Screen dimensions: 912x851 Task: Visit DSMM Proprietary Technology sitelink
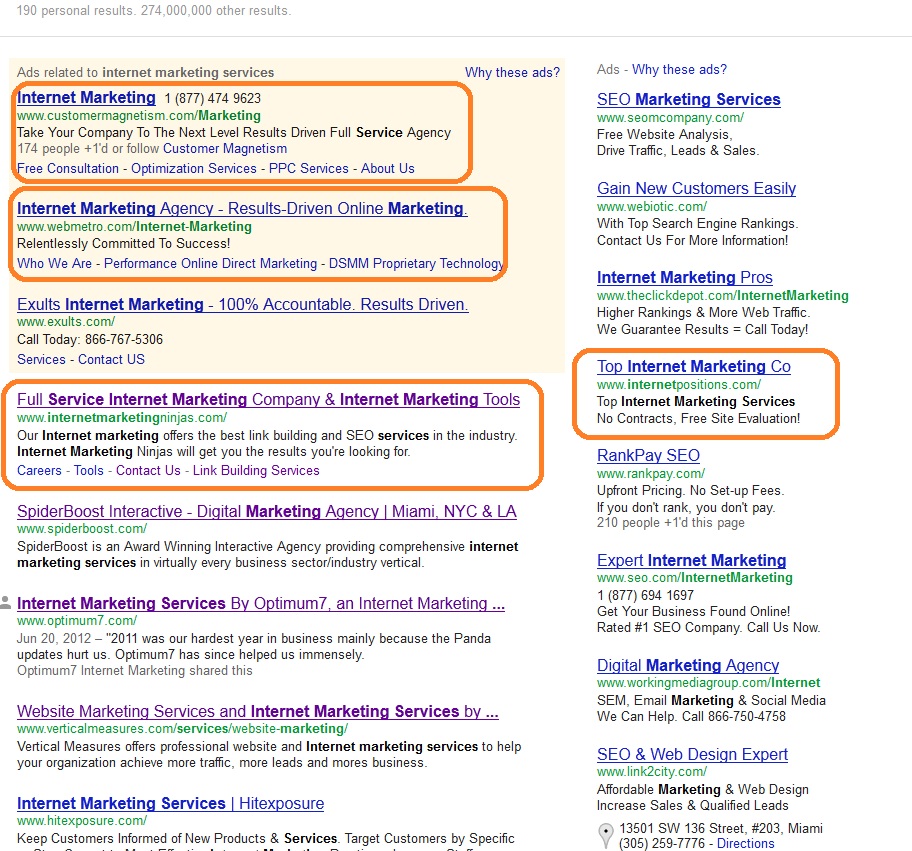pyautogui.click(x=416, y=264)
